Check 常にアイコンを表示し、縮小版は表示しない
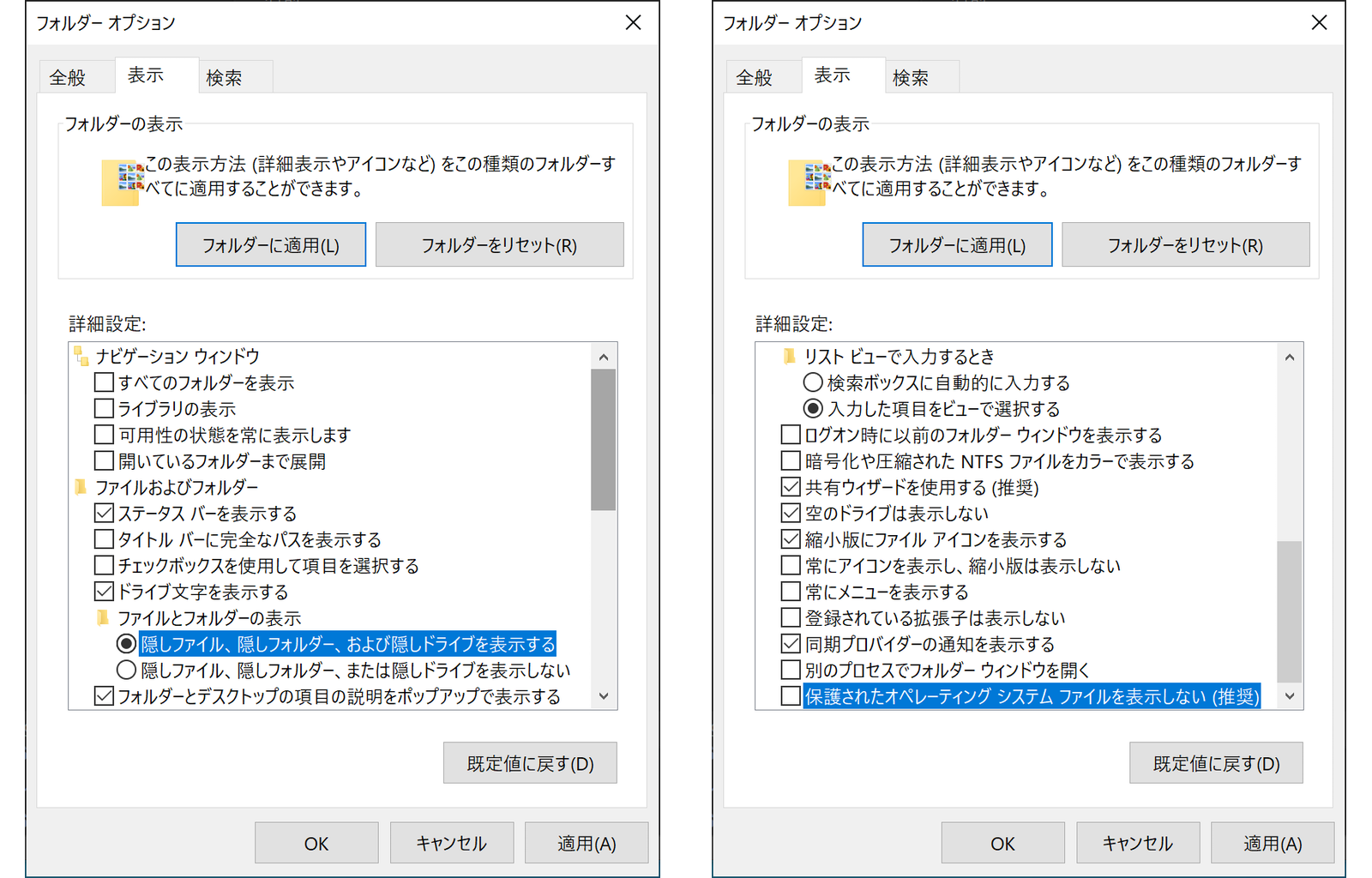The image size is (1372, 878). click(791, 565)
